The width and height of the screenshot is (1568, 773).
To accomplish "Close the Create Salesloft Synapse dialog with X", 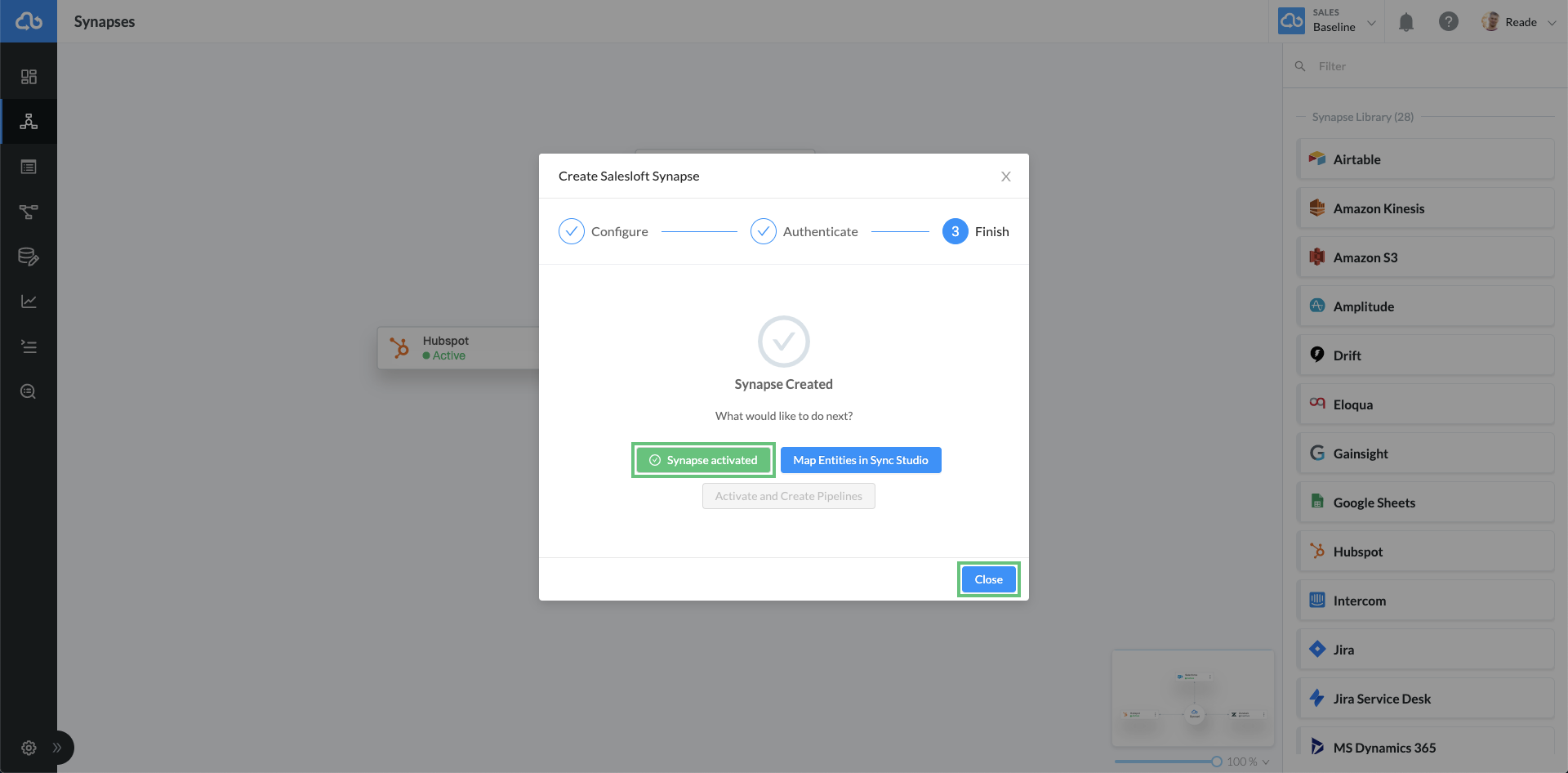I will [1006, 176].
